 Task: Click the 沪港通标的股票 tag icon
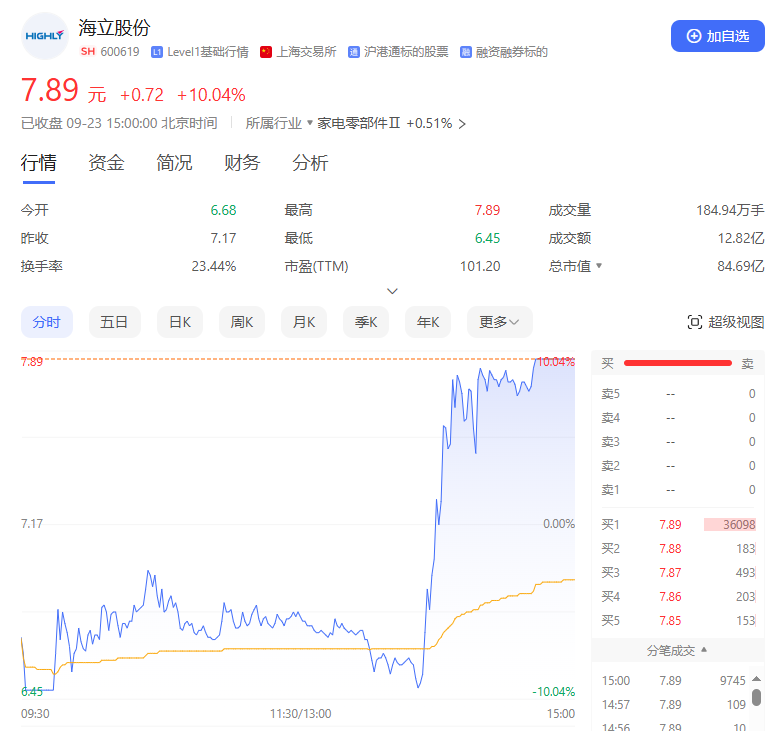354,52
